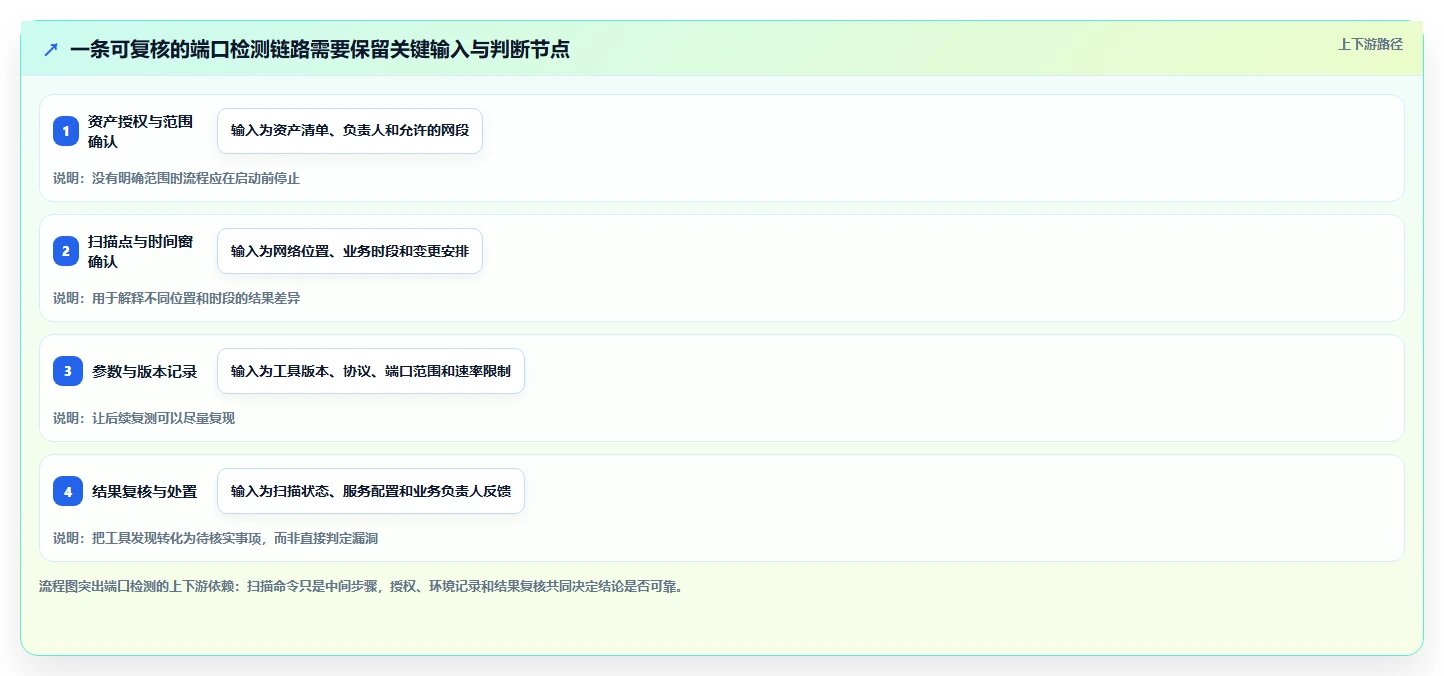Click the step number 2 badge
Image resolution: width=1444 pixels, height=676 pixels.
(x=66, y=251)
